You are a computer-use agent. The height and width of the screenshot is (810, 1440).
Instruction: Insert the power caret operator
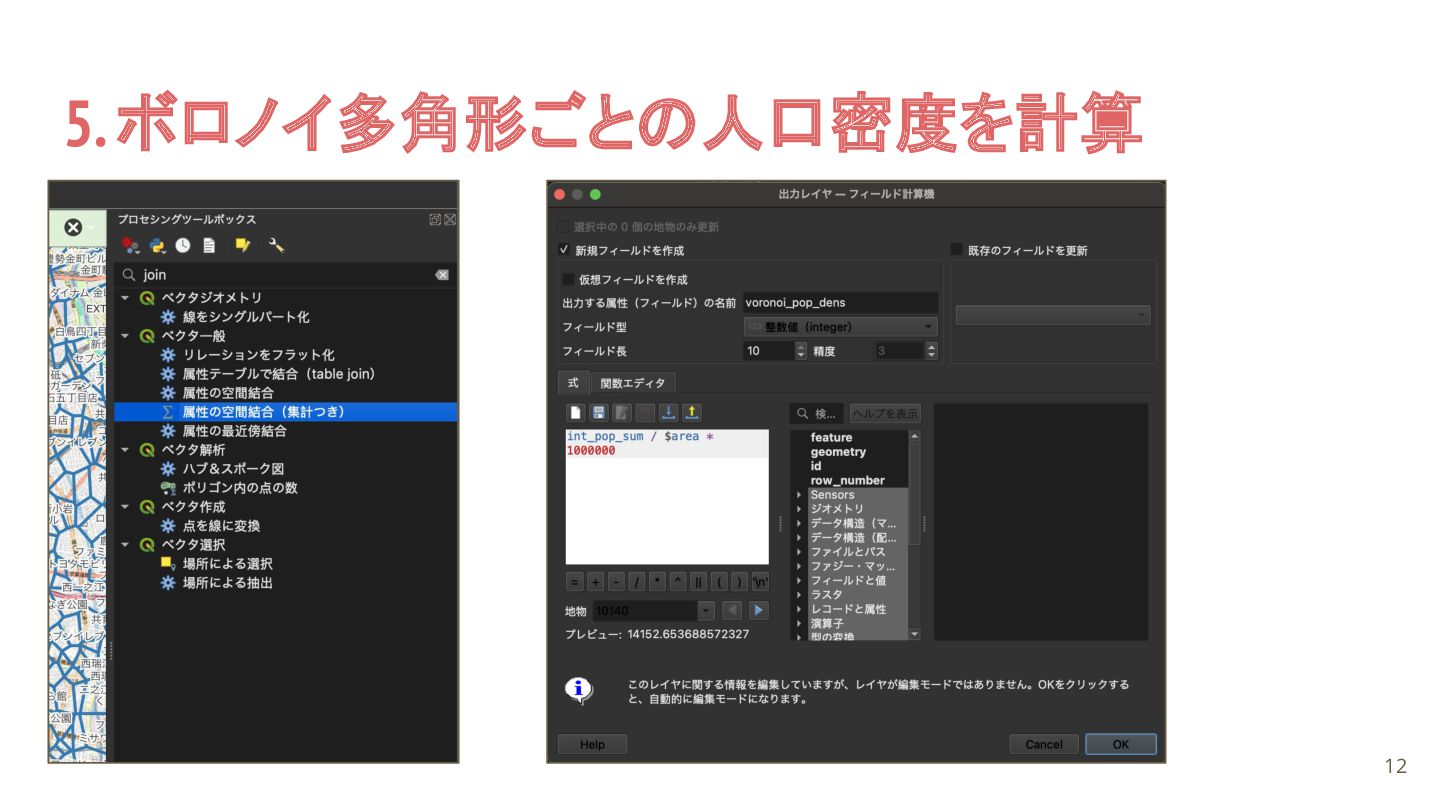coord(678,582)
